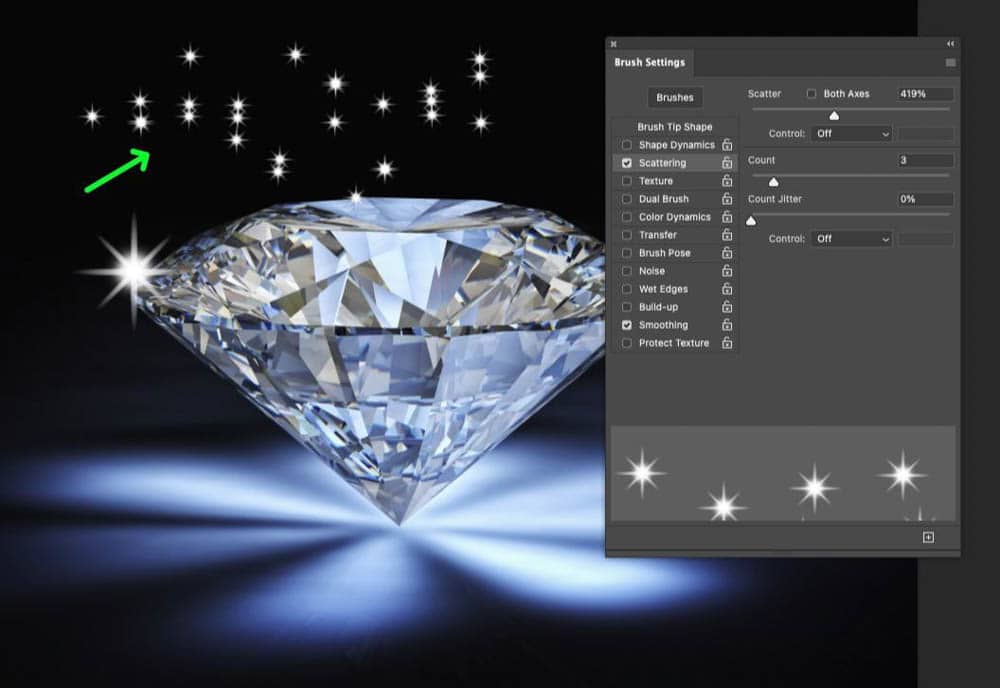Screen dimensions: 1000x688
Task: Enable Color Dynamics checkbox
Action: (627, 217)
